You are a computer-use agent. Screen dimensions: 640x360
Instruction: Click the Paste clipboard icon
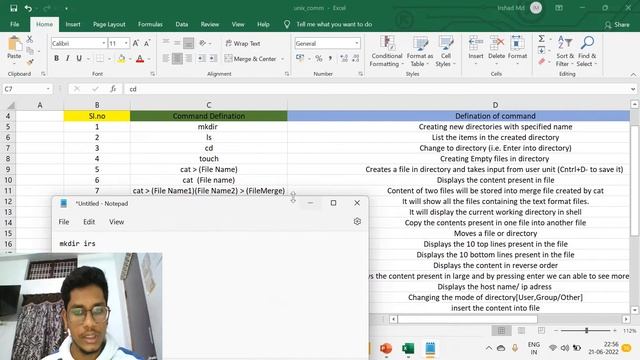point(14,44)
